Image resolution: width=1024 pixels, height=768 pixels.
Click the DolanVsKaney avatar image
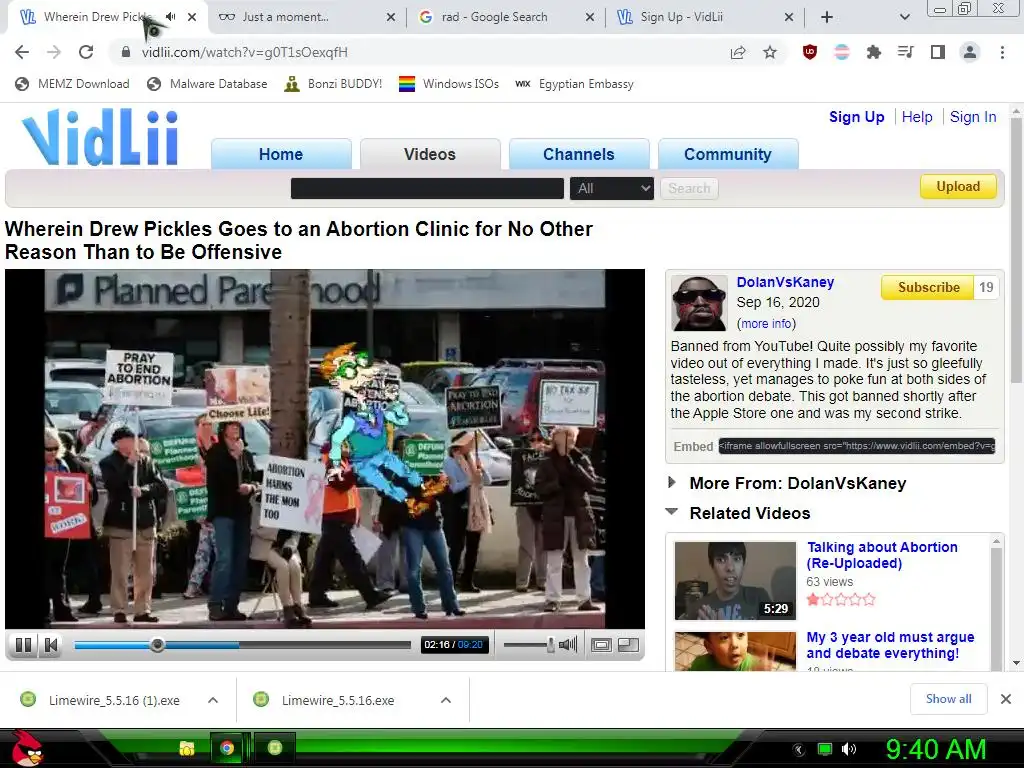point(699,303)
